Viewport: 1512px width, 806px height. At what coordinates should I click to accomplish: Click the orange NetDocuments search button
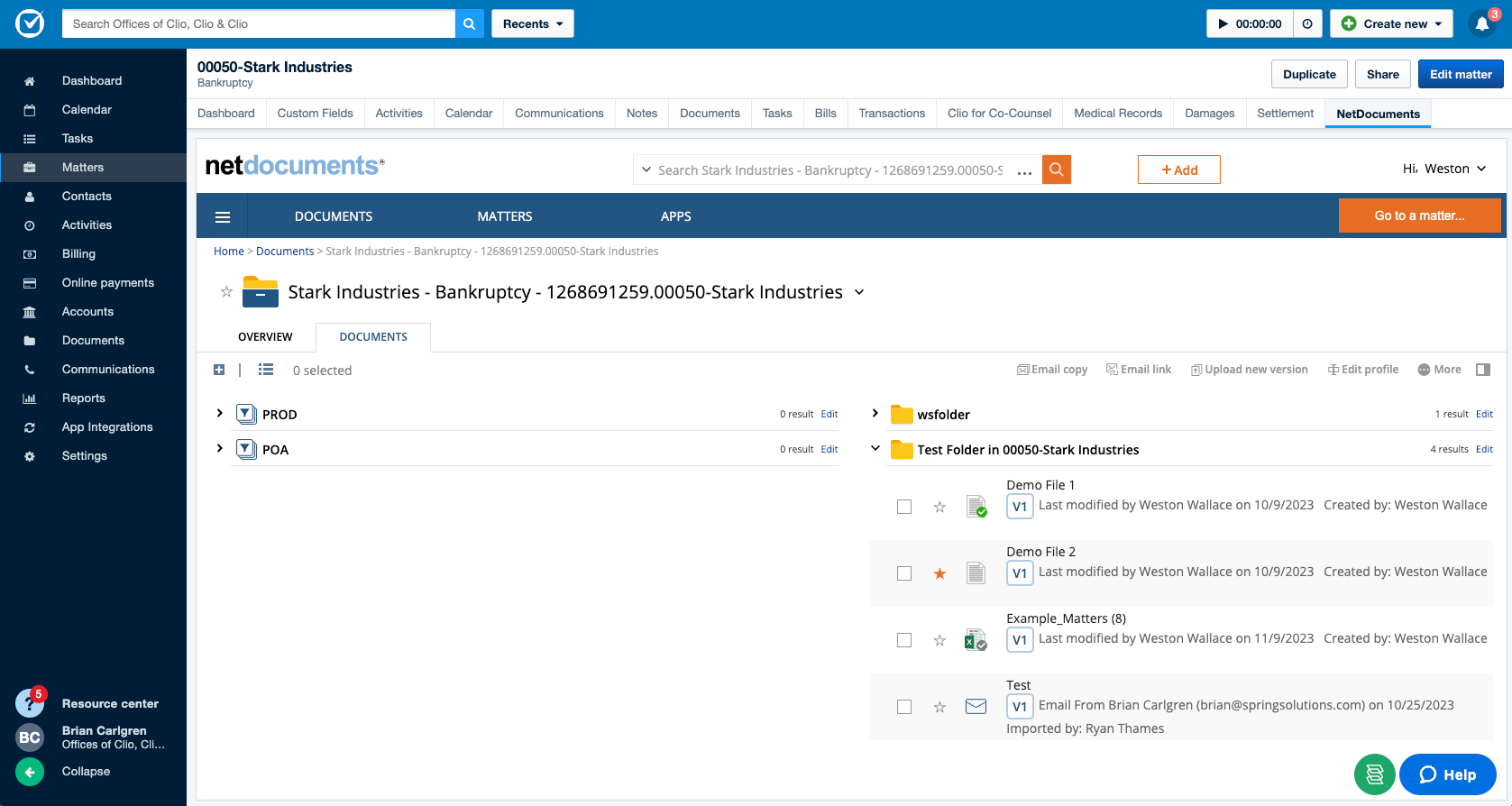[1057, 169]
